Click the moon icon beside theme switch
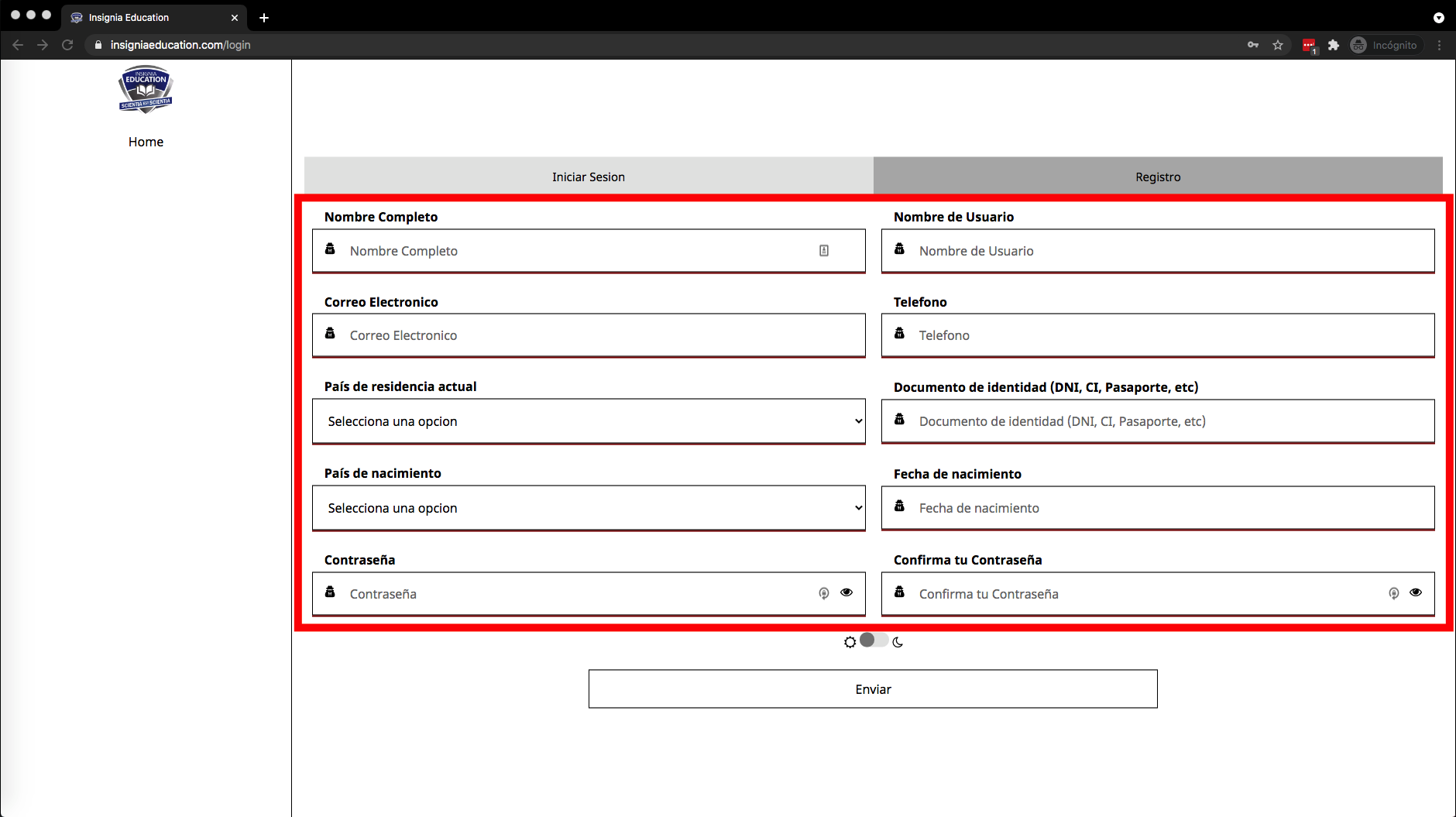The image size is (1456, 817). 898,642
